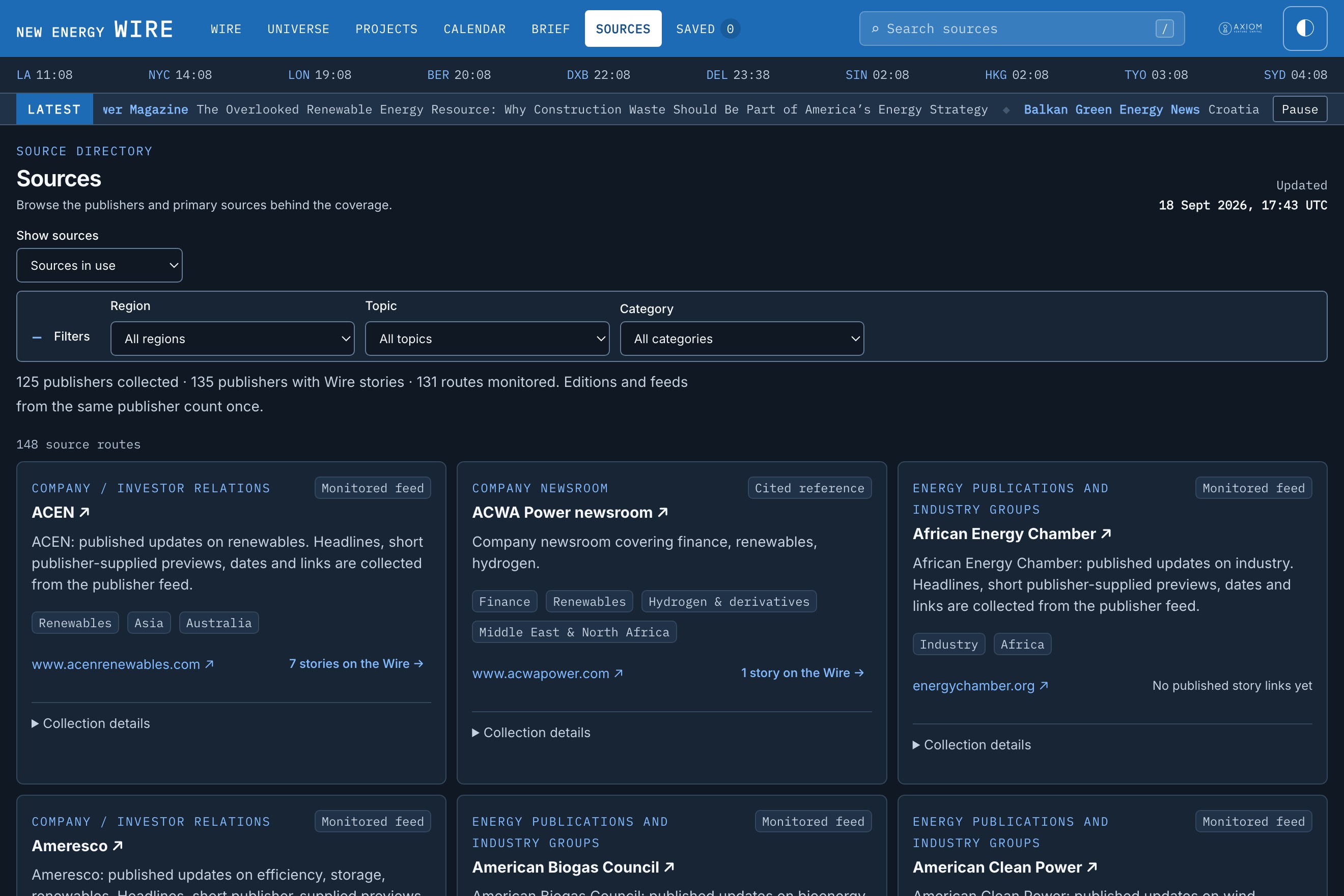Click Monitored feed badge on Ameresco card
The image size is (1344, 896).
point(373,821)
